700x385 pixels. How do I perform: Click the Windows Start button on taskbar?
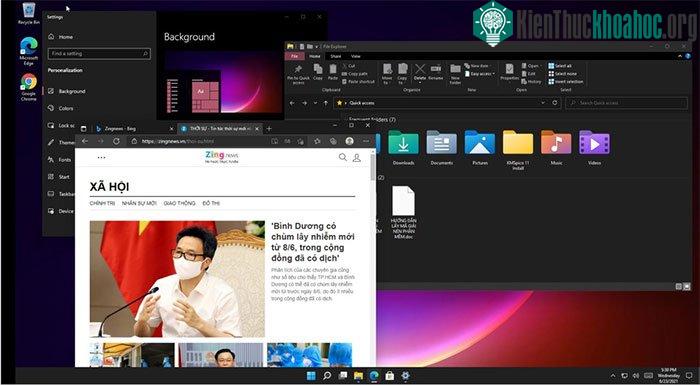click(x=311, y=376)
